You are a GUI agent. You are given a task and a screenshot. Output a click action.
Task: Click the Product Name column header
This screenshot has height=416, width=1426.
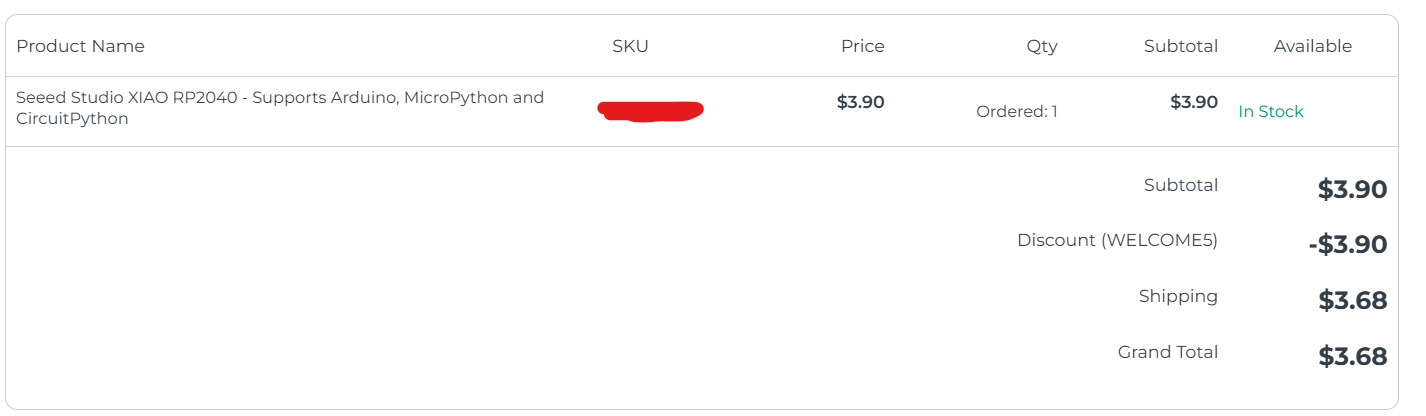[80, 46]
